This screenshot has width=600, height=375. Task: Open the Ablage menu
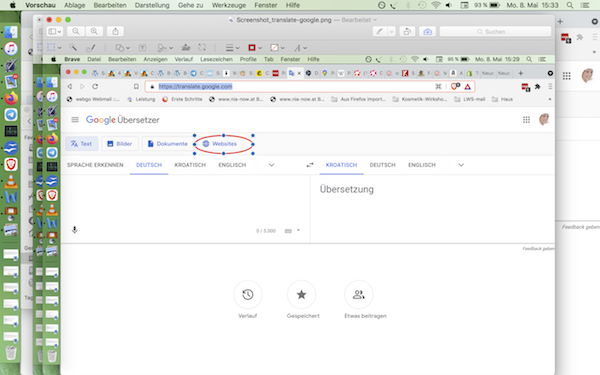click(75, 5)
